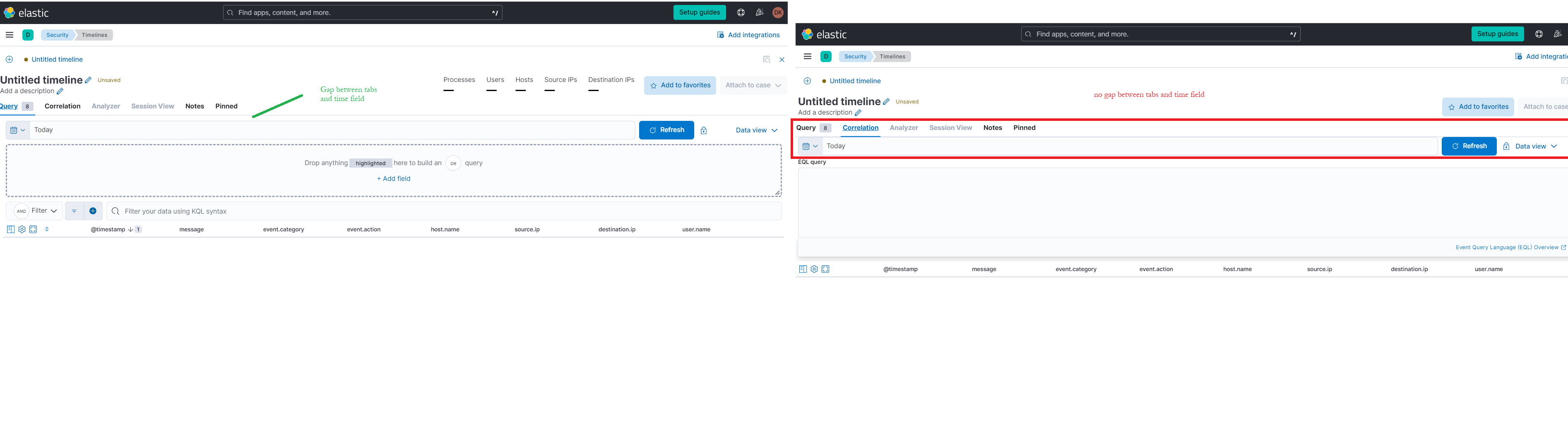Open the help icon in the top bar
The height and width of the screenshot is (447, 1568).
(x=741, y=12)
